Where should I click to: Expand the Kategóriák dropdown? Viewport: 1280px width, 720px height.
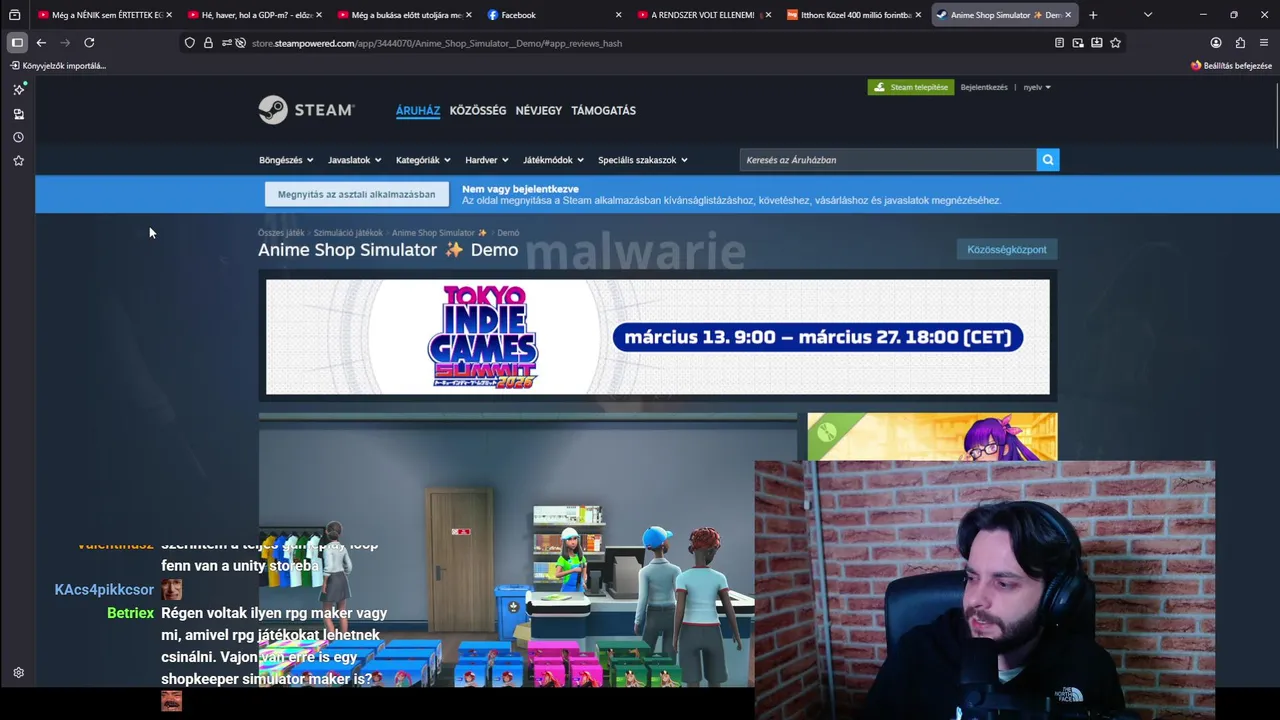point(423,160)
